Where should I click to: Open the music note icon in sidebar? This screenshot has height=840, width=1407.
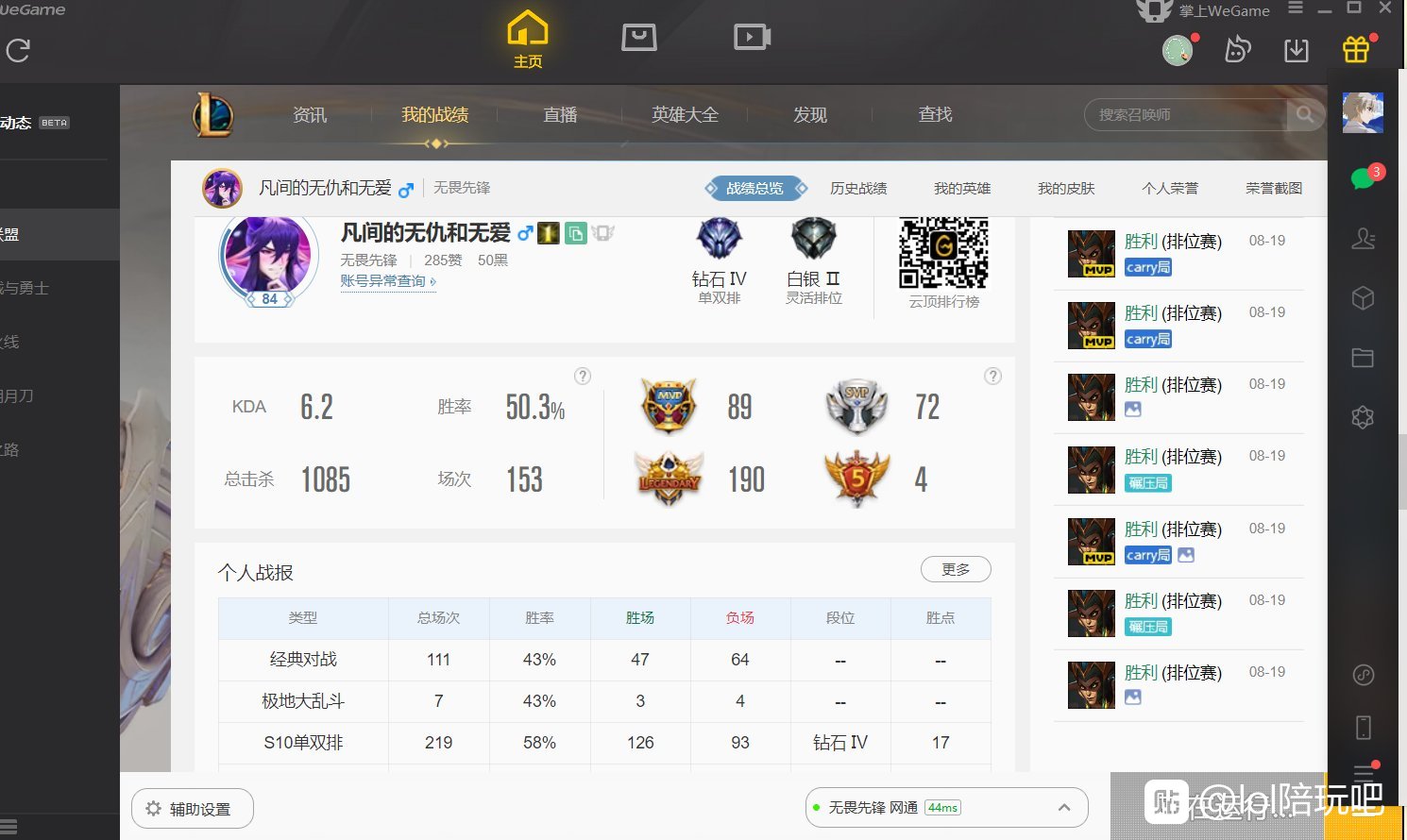click(x=1363, y=675)
